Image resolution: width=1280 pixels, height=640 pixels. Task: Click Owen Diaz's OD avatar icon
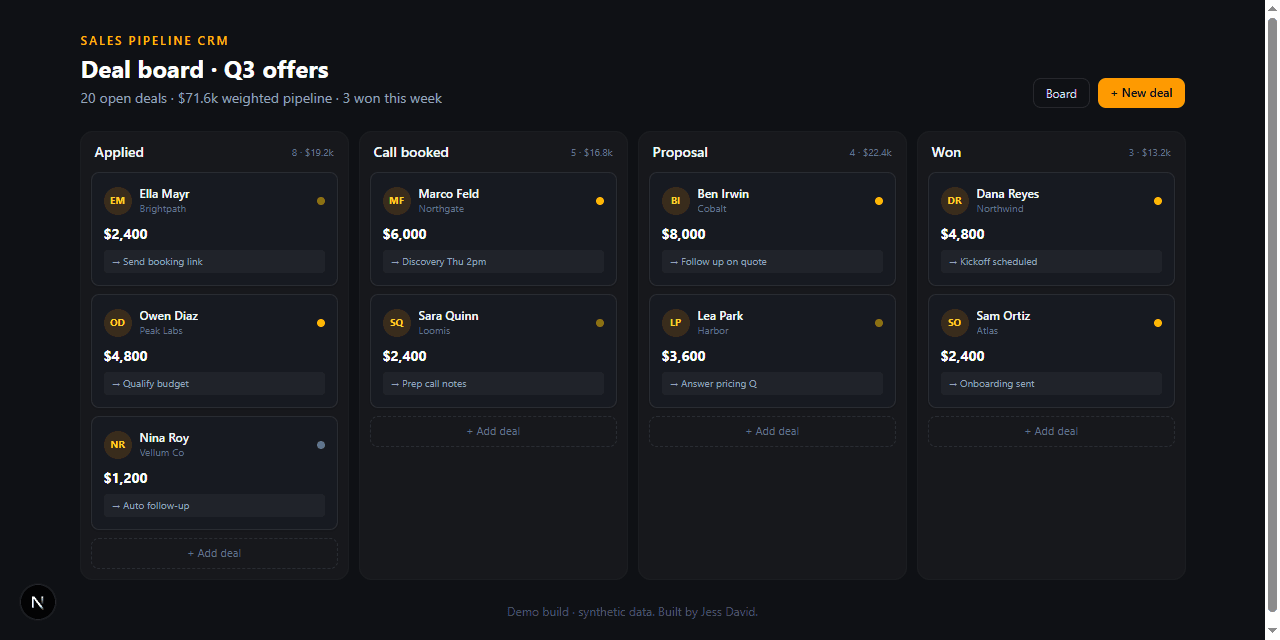(118, 323)
